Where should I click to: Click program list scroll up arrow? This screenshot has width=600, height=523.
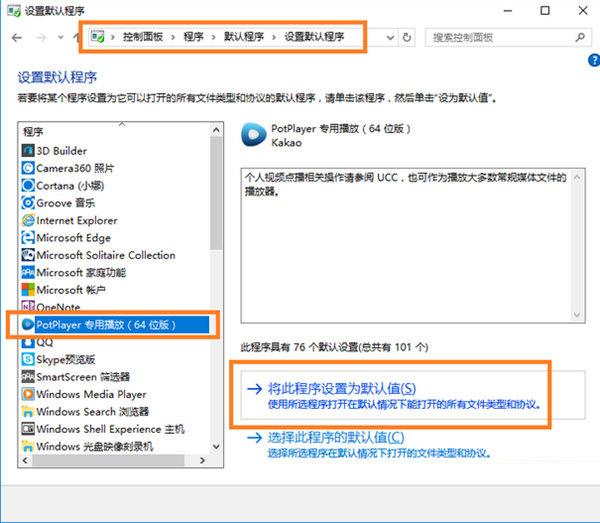click(x=216, y=130)
